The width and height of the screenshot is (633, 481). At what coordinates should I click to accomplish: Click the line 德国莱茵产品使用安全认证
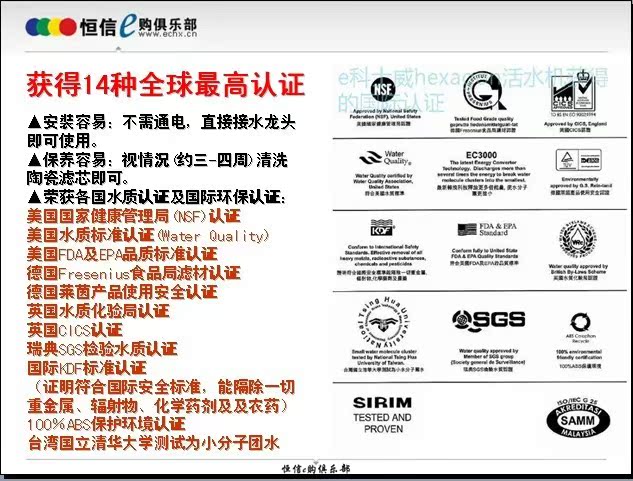[122, 292]
